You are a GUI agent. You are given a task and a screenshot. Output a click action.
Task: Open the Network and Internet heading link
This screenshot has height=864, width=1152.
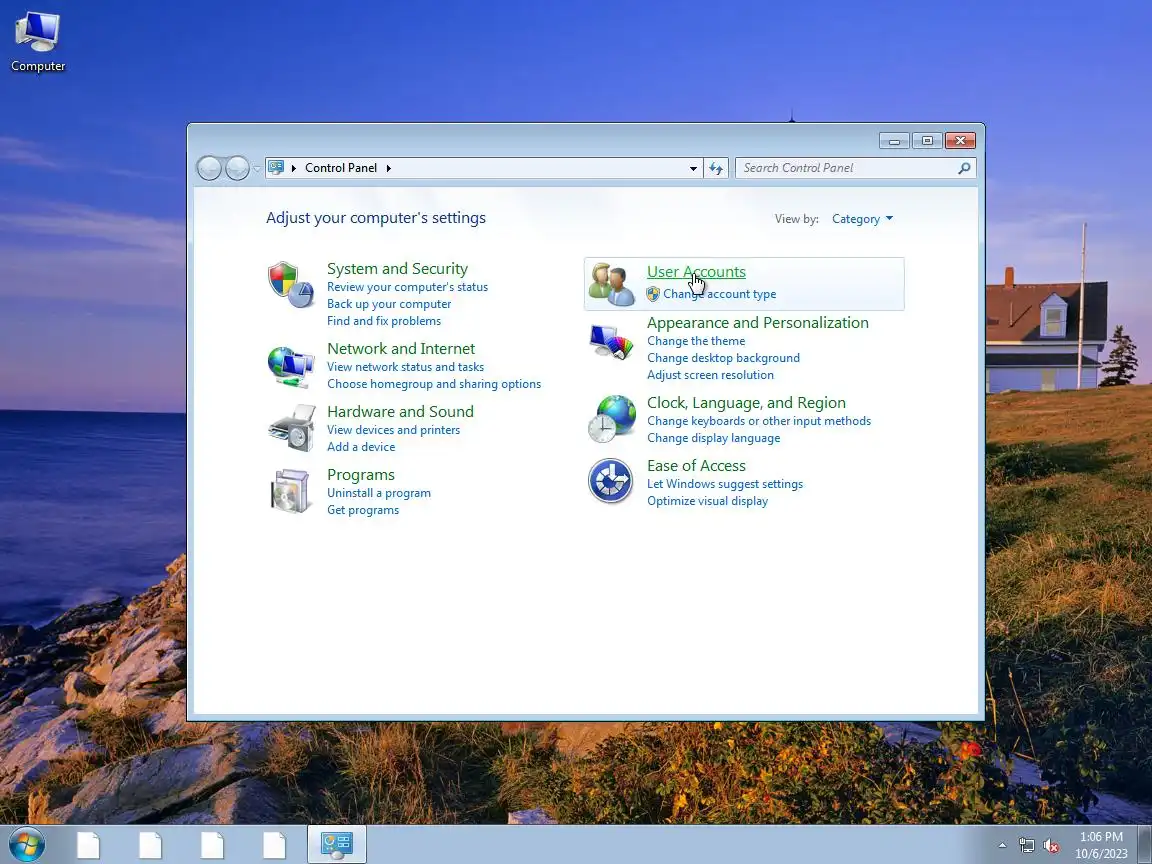pyautogui.click(x=401, y=349)
